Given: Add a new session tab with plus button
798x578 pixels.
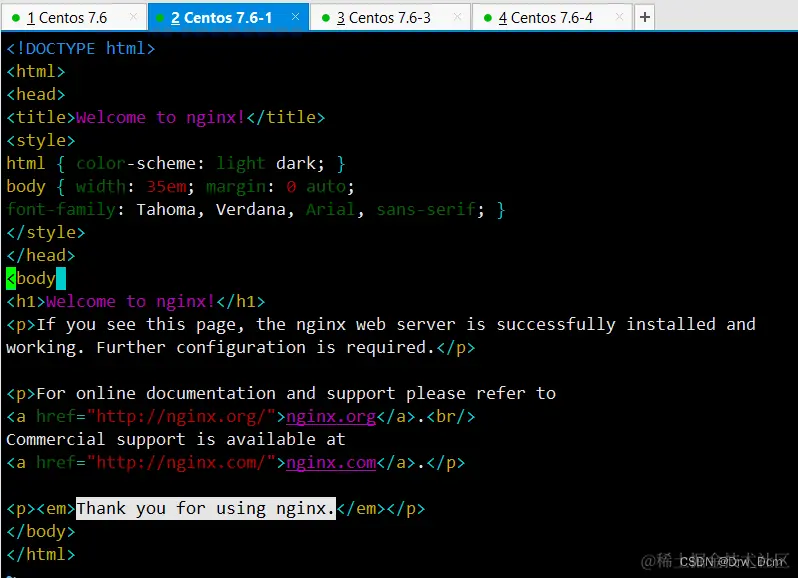Looking at the screenshot, I should pos(645,17).
